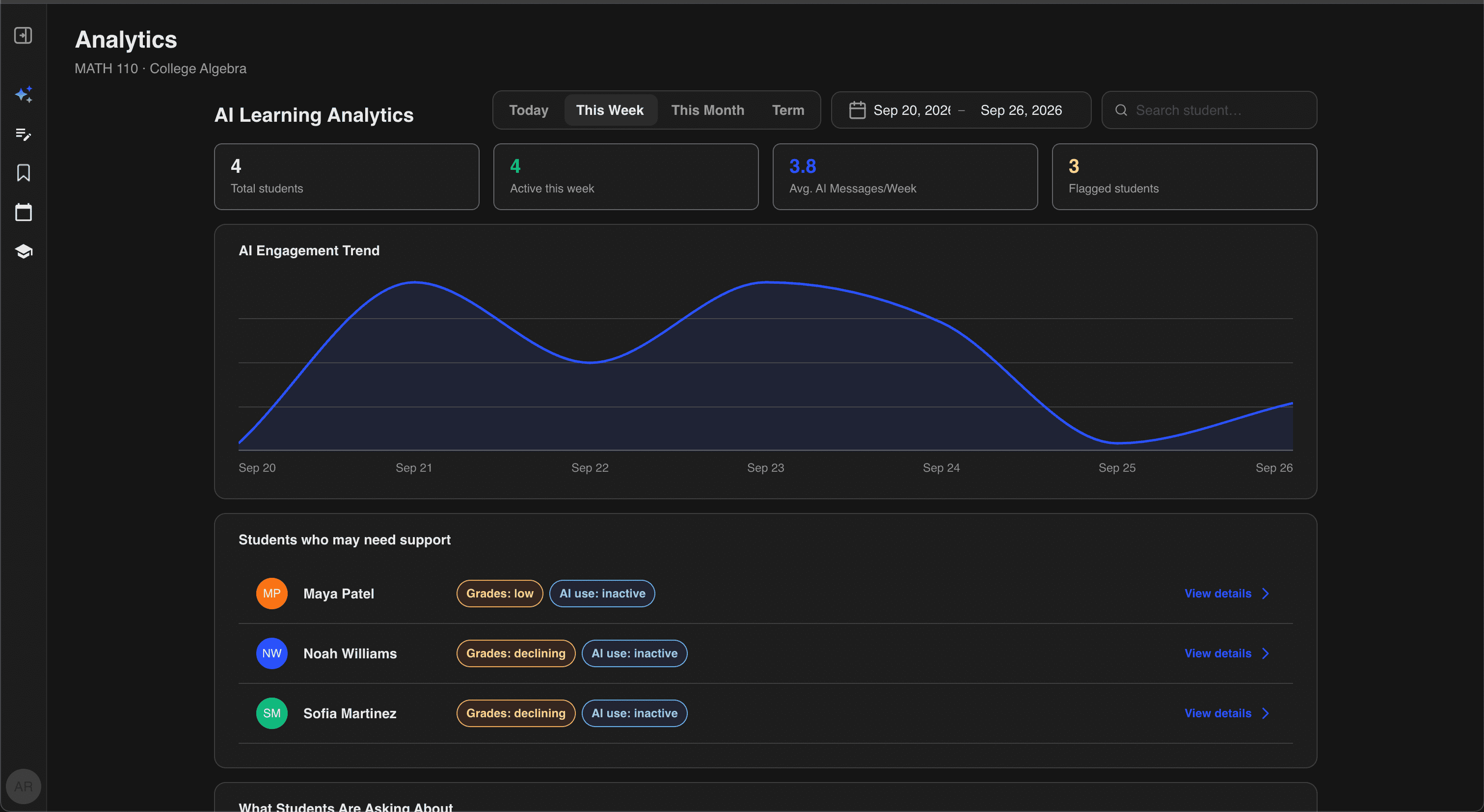This screenshot has height=812, width=1484.
Task: Click the calendar icon in date range
Action: (857, 110)
